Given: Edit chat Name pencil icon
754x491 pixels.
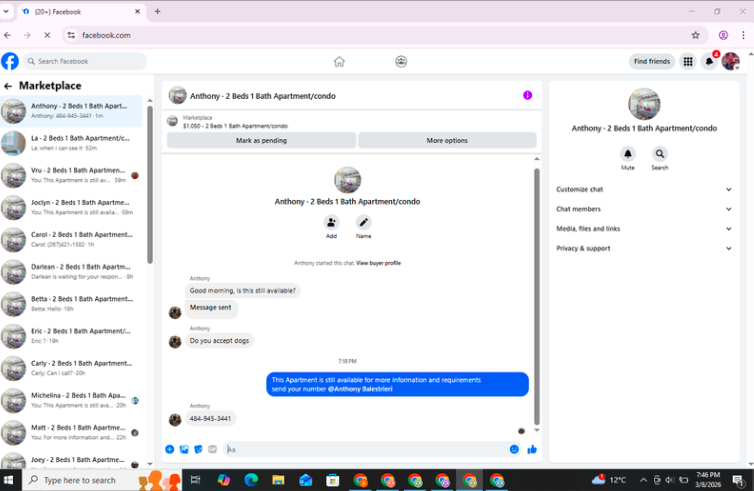Looking at the screenshot, I should (364, 223).
